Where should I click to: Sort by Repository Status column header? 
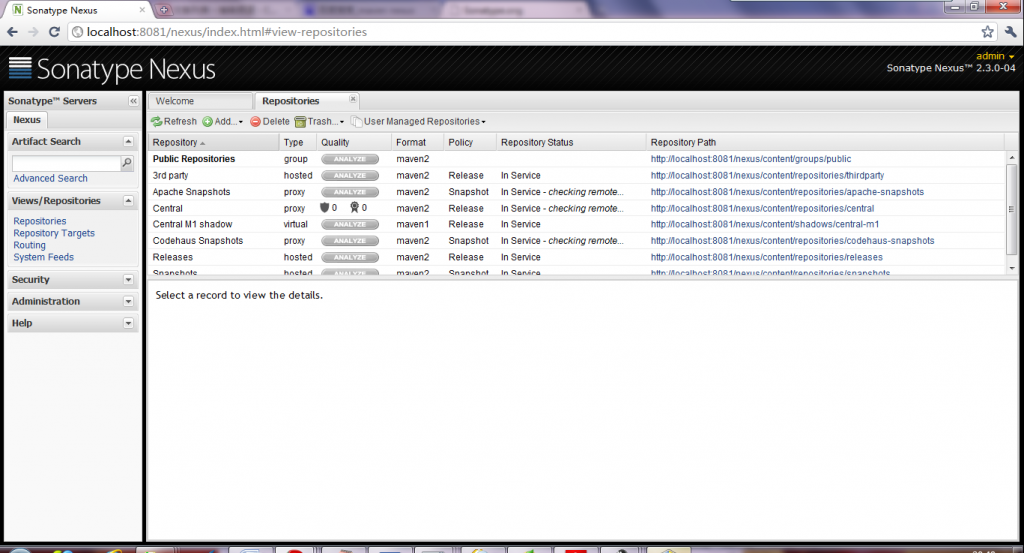(x=571, y=142)
